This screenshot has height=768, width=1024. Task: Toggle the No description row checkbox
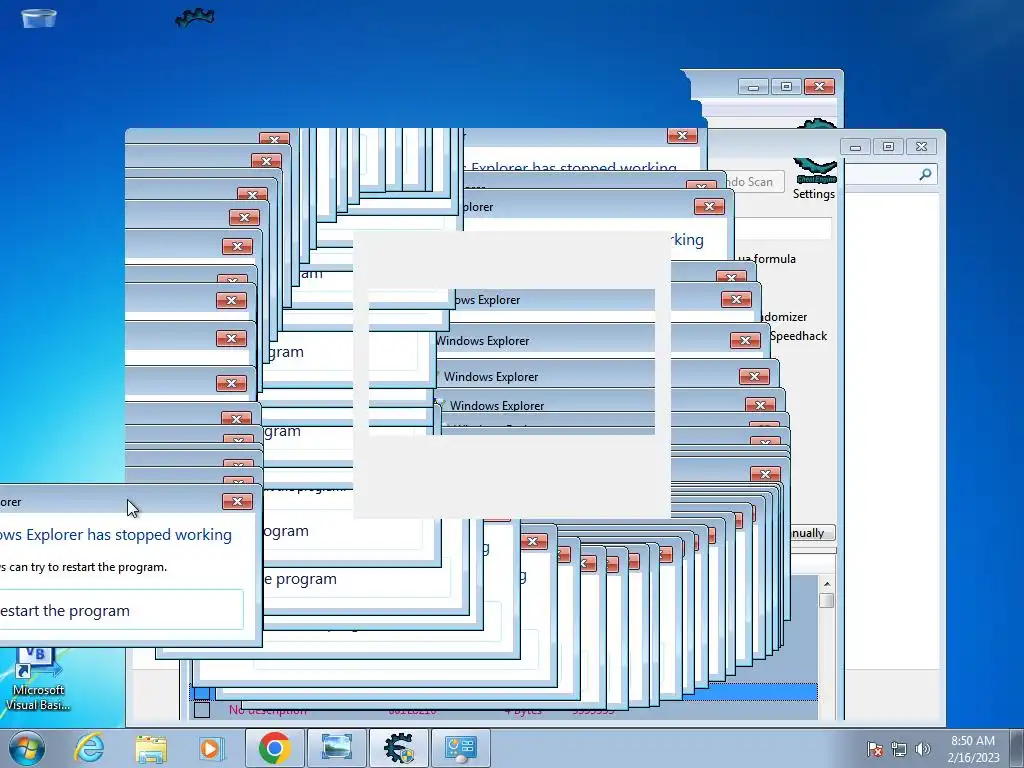(x=202, y=710)
